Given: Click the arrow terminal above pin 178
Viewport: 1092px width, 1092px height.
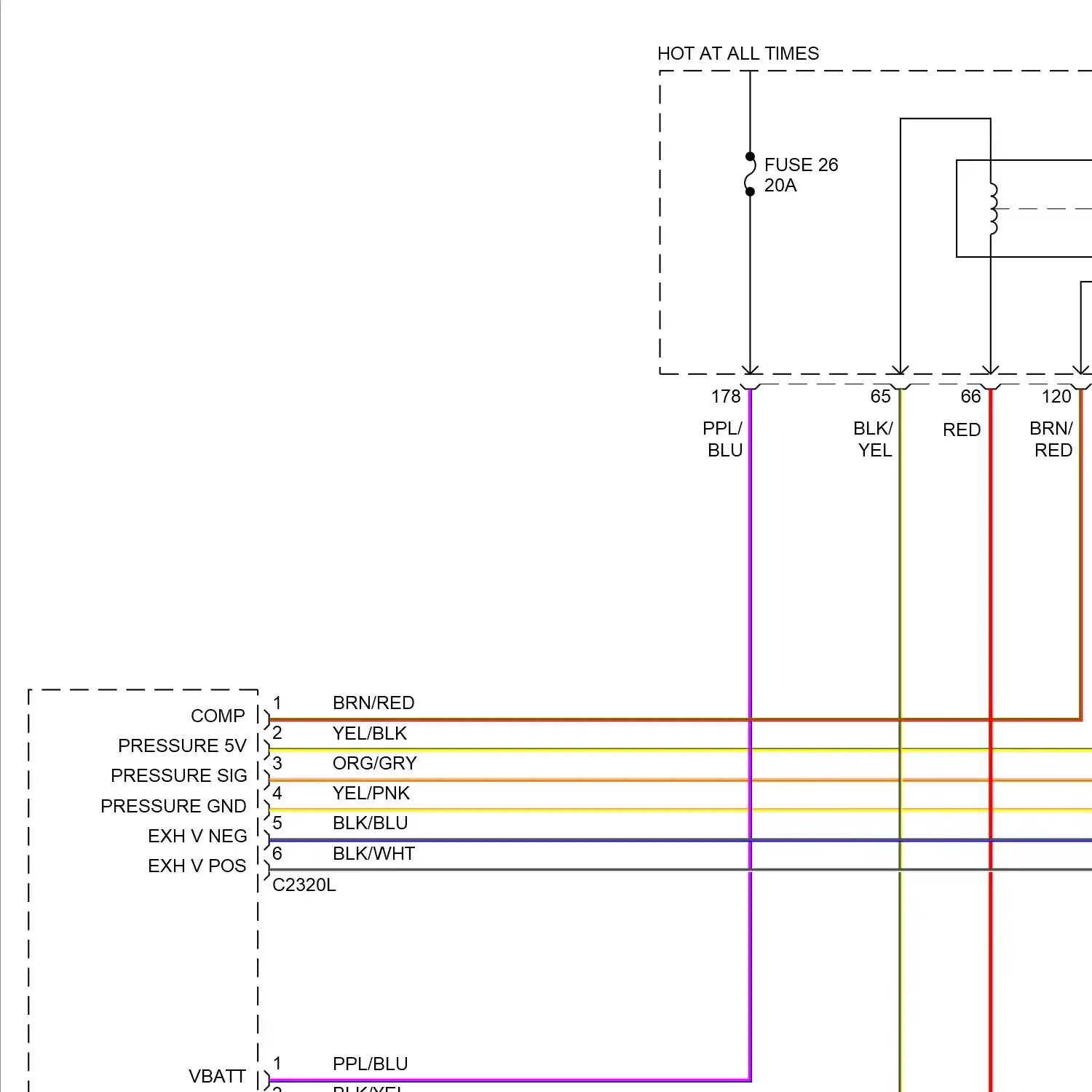Looking at the screenshot, I should (750, 370).
